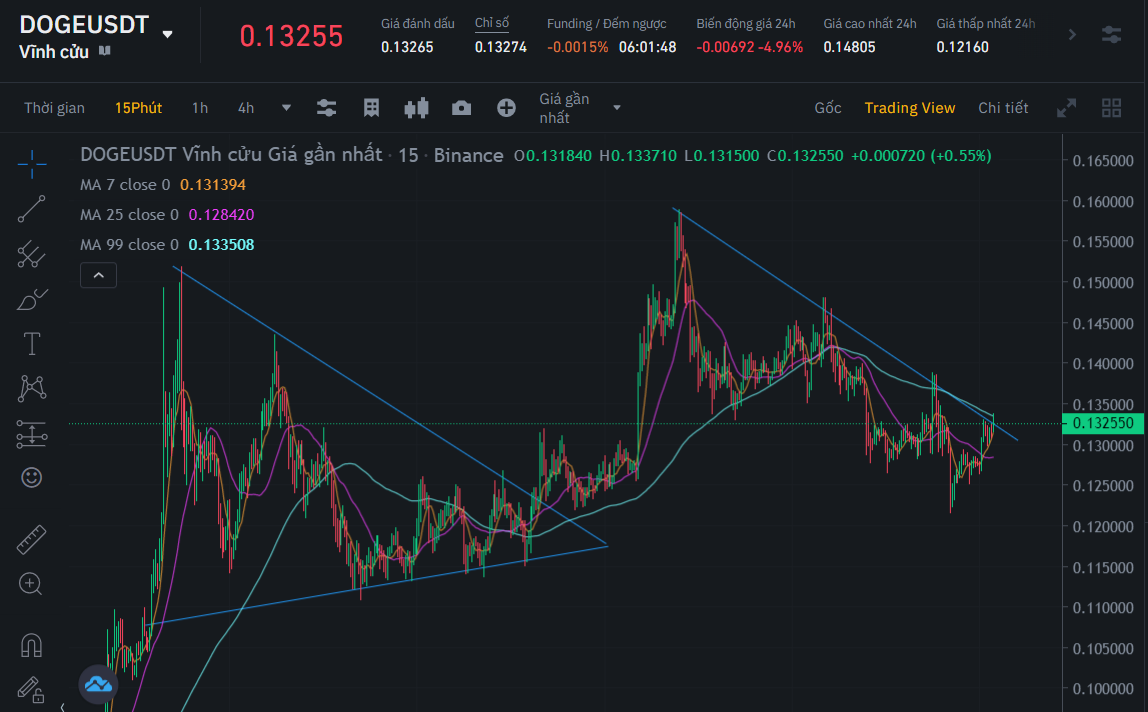1148x712 pixels.
Task: Open the multi-chart grid layout
Action: click(x=1111, y=108)
